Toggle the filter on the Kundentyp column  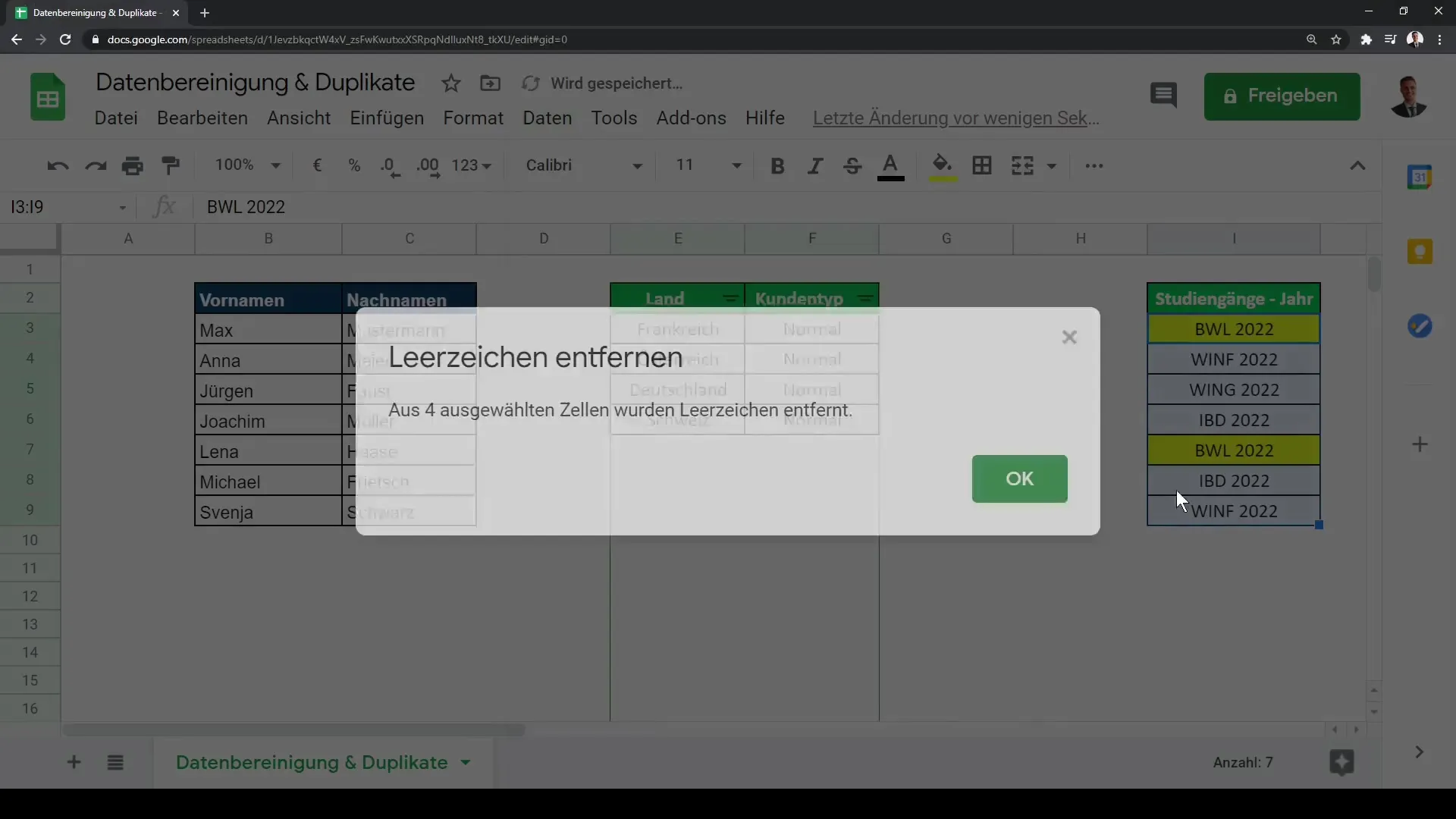pos(864,299)
